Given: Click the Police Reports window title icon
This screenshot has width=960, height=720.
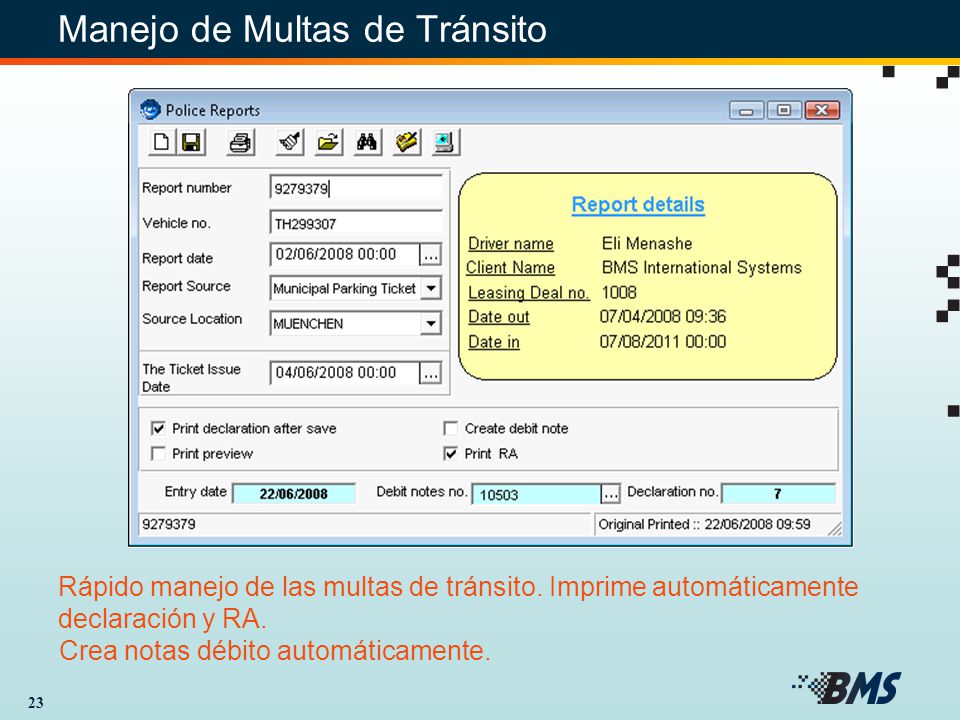Looking at the screenshot, I should coord(150,110).
